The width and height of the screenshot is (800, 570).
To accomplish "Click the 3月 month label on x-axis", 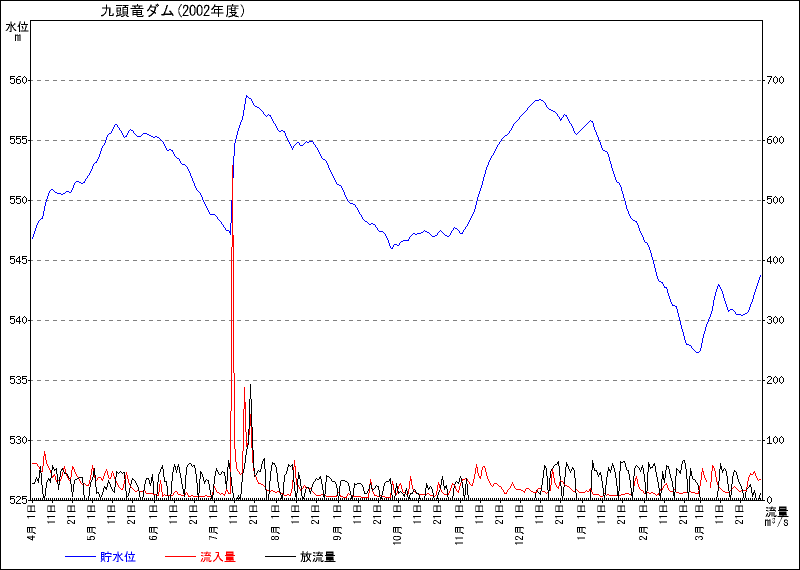I will 700,529.
